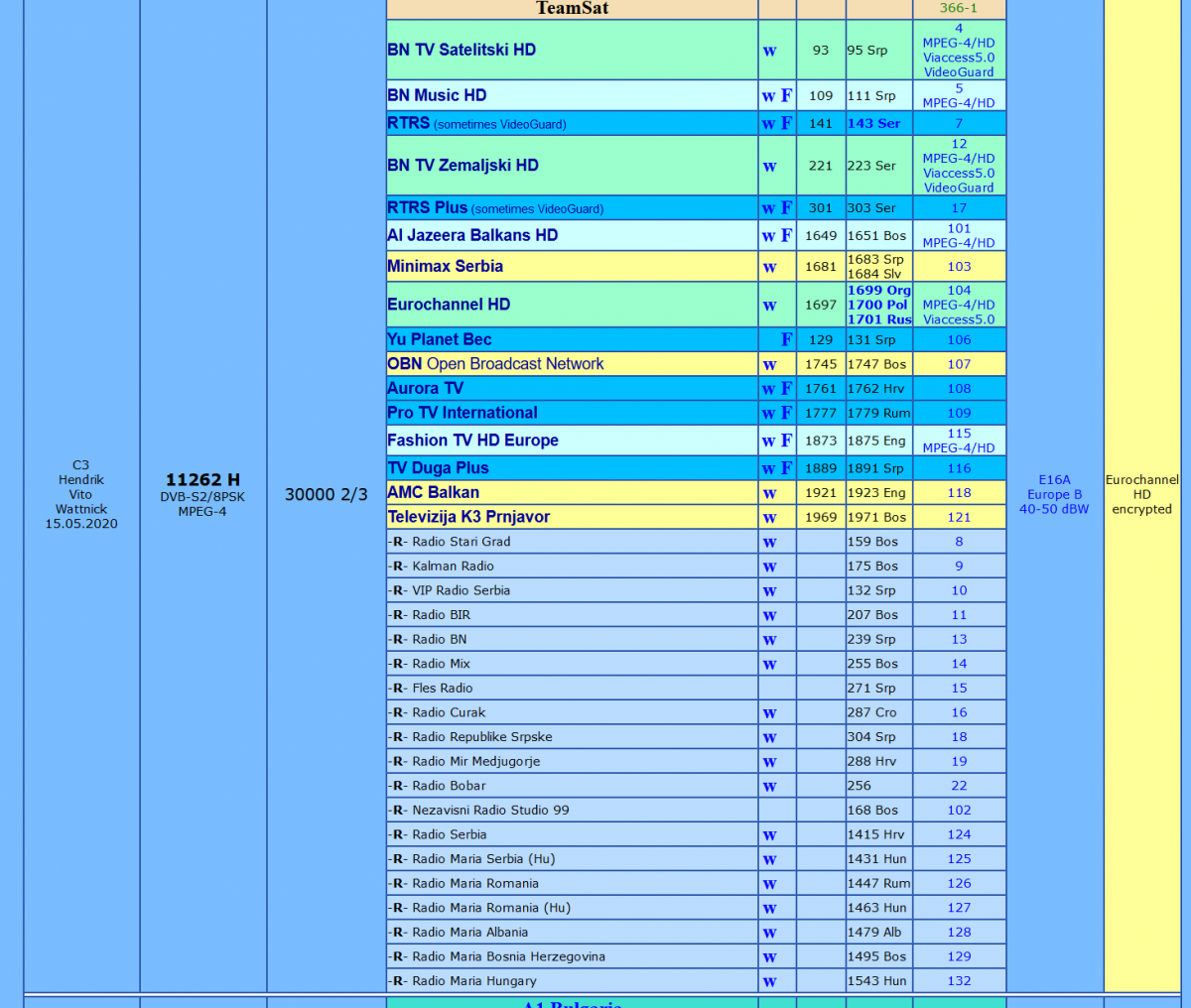
Task: Click SID link 107 in the OBN row
Action: (x=959, y=364)
